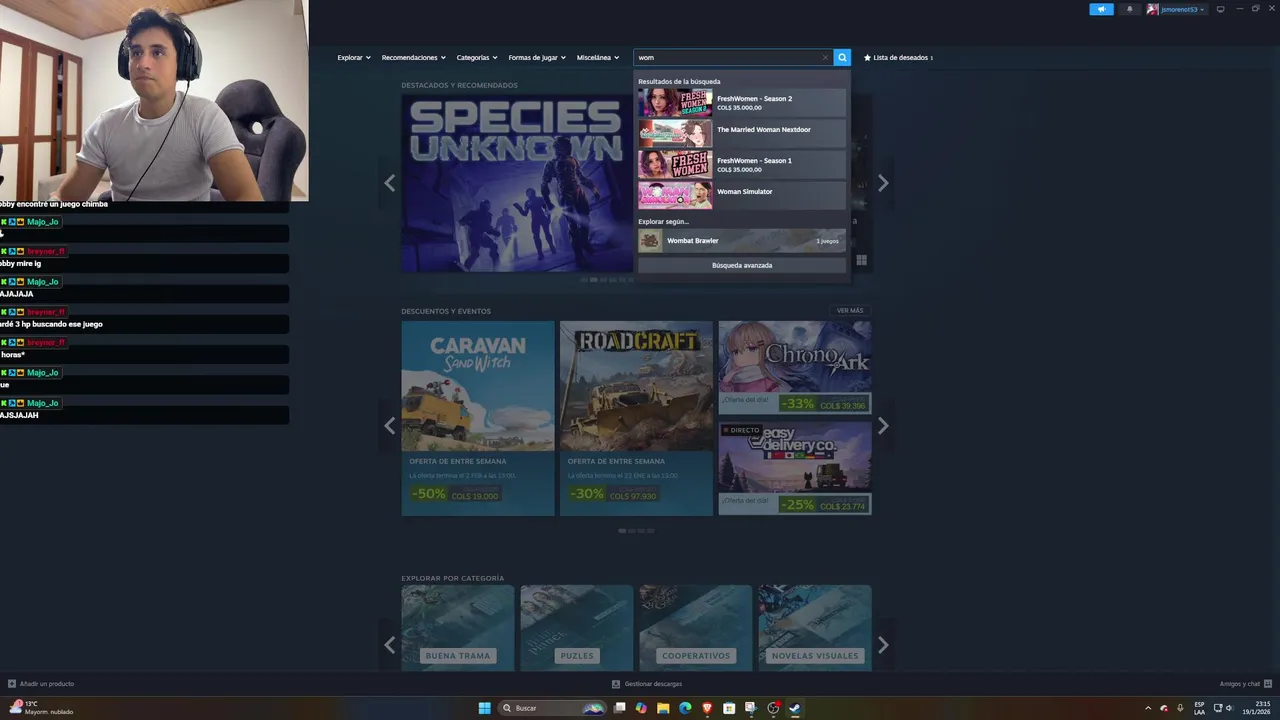This screenshot has height=720, width=1280.
Task: Click the Búsqueda avanzada button
Action: pos(742,265)
